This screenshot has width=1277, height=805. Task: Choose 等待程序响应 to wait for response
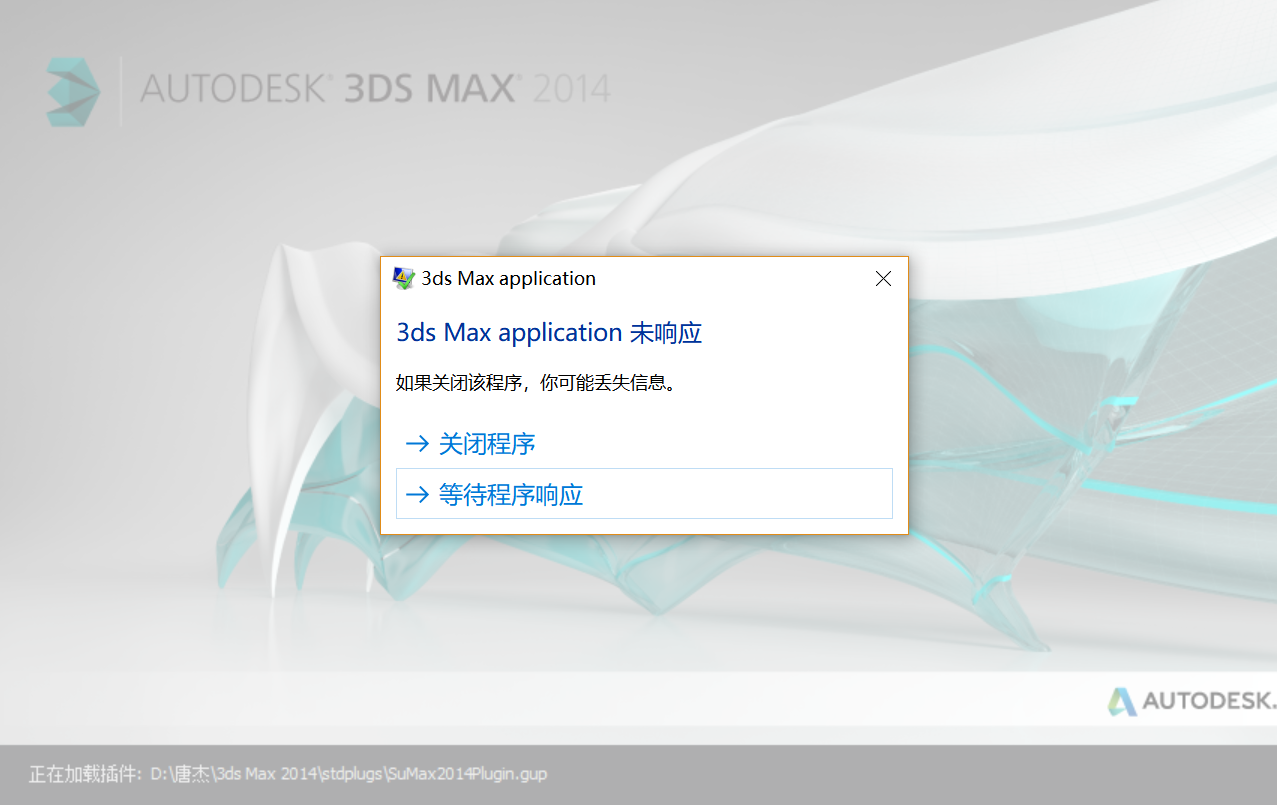(644, 494)
